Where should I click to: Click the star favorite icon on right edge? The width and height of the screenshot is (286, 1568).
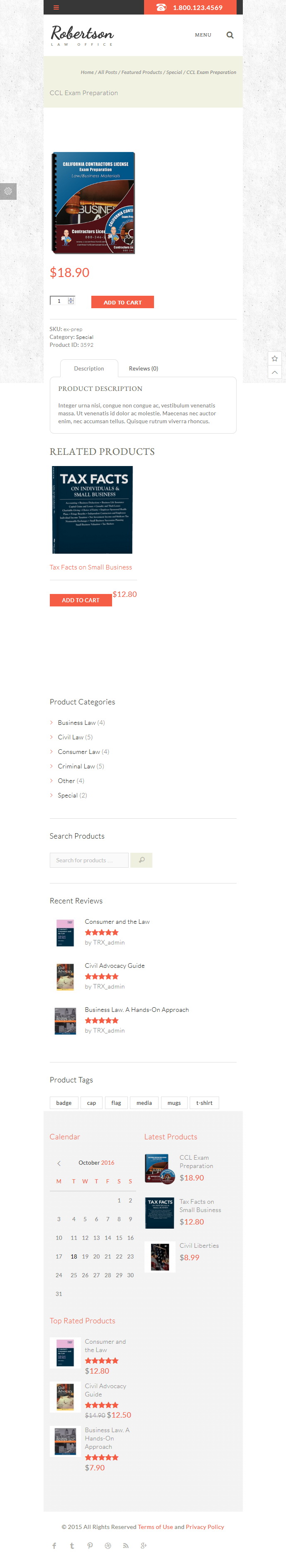[274, 358]
